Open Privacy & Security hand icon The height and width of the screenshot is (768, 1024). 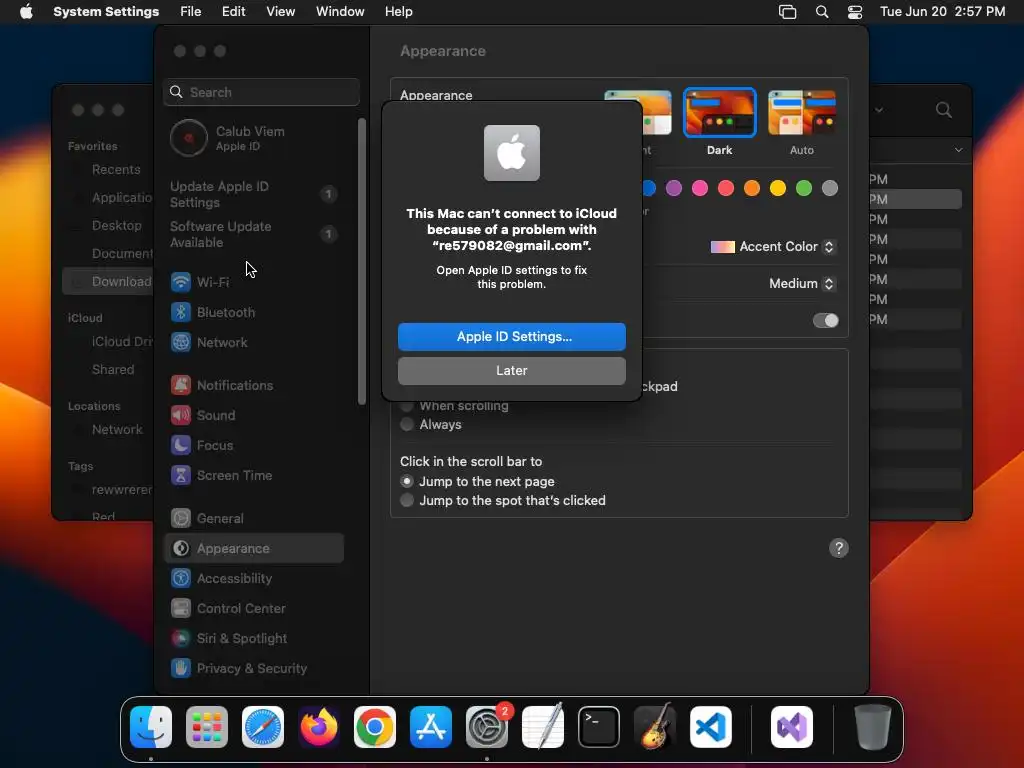tap(181, 669)
